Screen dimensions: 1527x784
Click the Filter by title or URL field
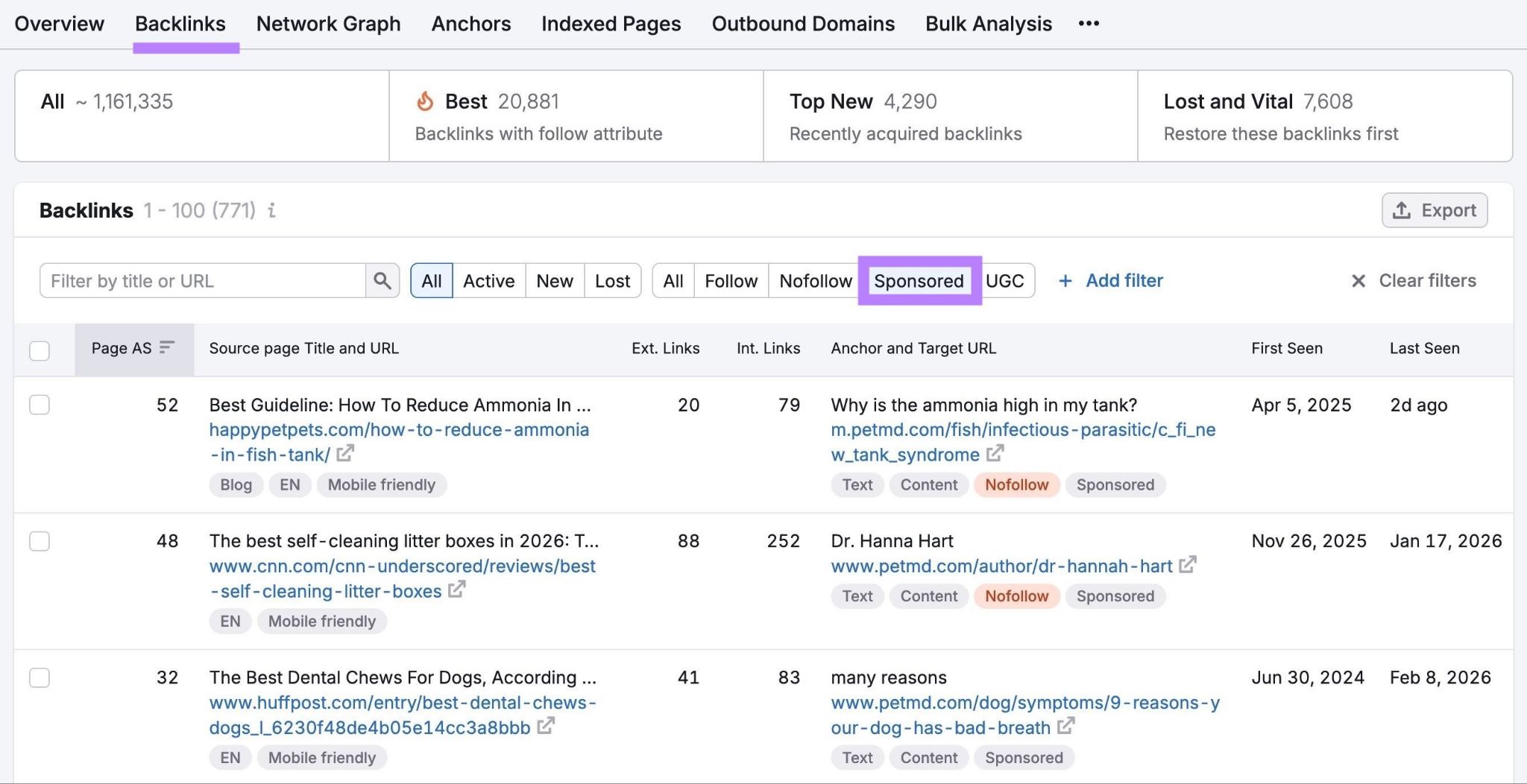[x=201, y=281]
